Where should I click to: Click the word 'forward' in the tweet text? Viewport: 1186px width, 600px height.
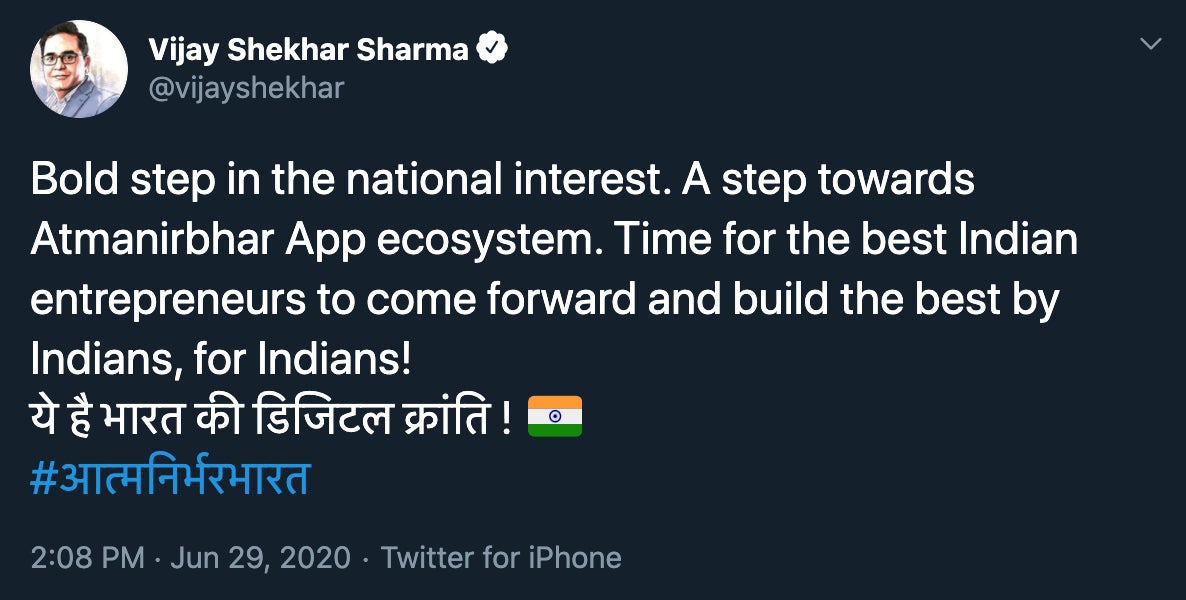click(x=561, y=299)
